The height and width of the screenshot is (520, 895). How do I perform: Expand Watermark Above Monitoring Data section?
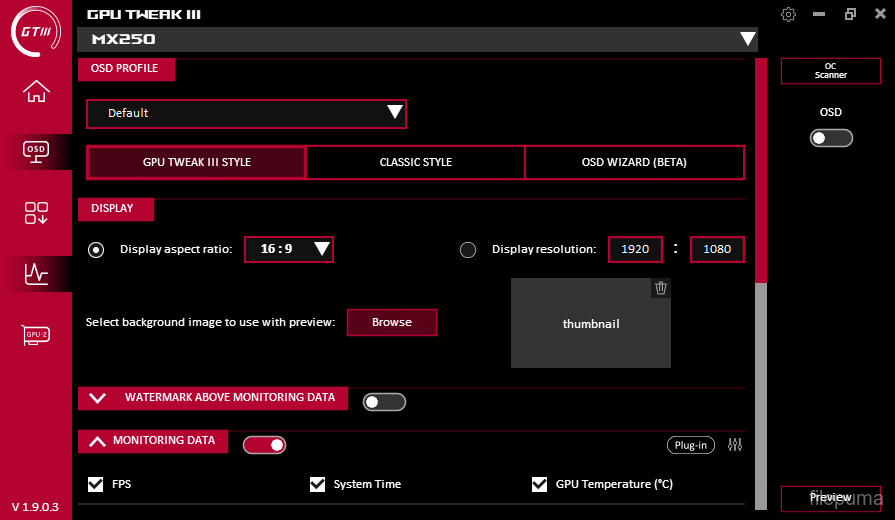(98, 398)
